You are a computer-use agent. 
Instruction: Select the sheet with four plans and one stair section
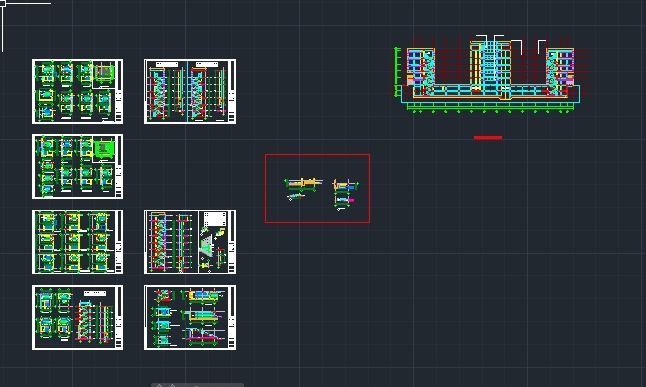77,317
